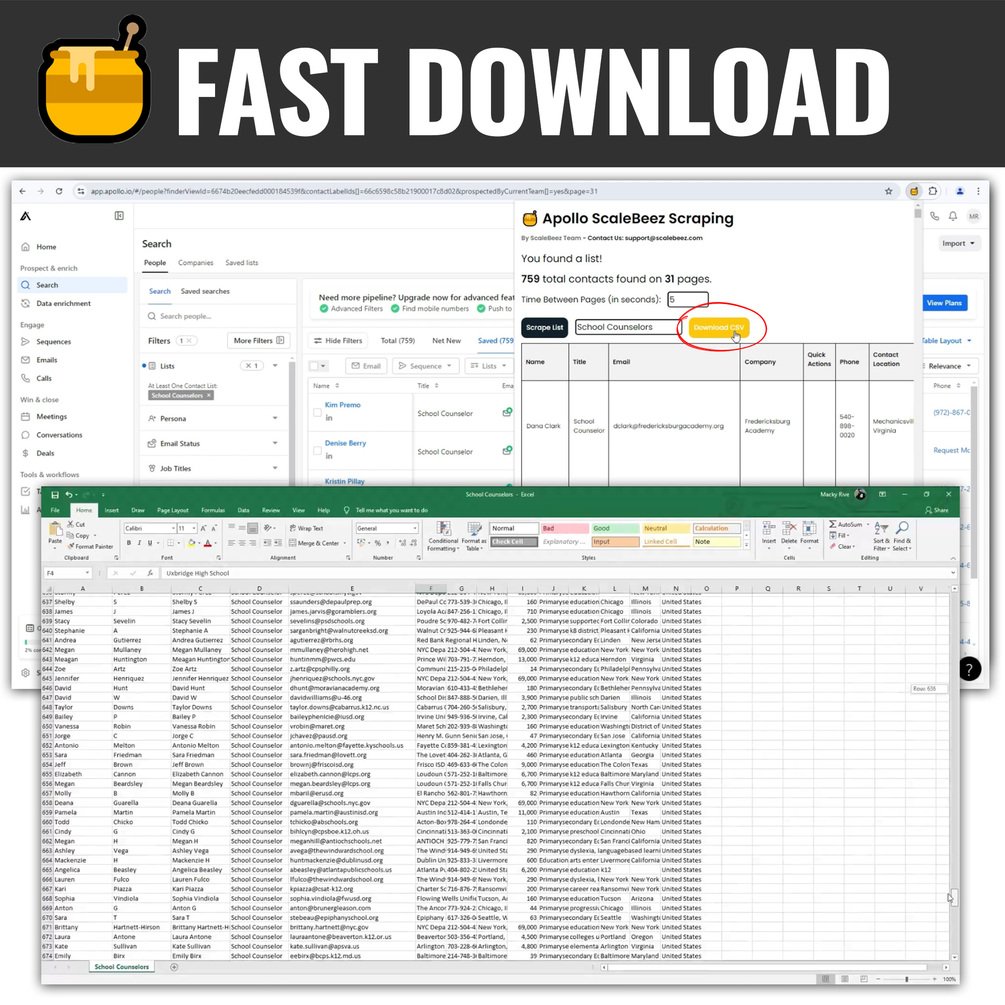Open the Chrome extensions puzzle icon

tap(933, 191)
